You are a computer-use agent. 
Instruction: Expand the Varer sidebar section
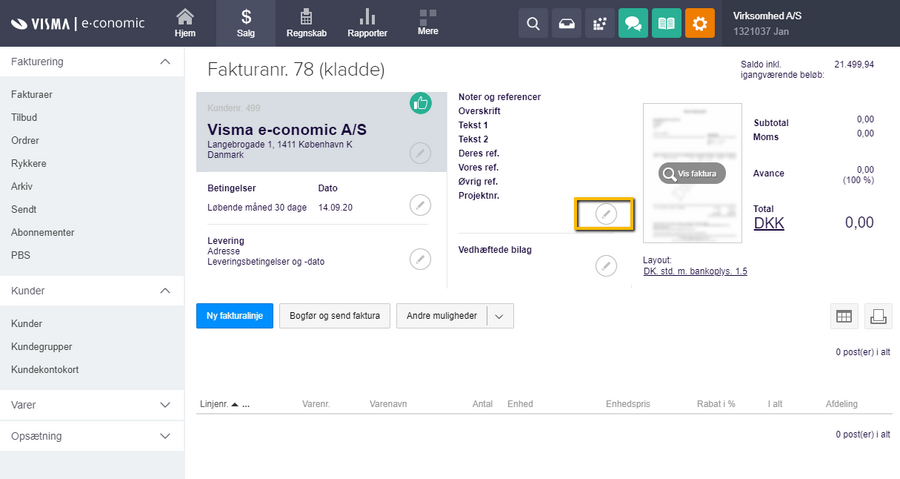point(165,405)
